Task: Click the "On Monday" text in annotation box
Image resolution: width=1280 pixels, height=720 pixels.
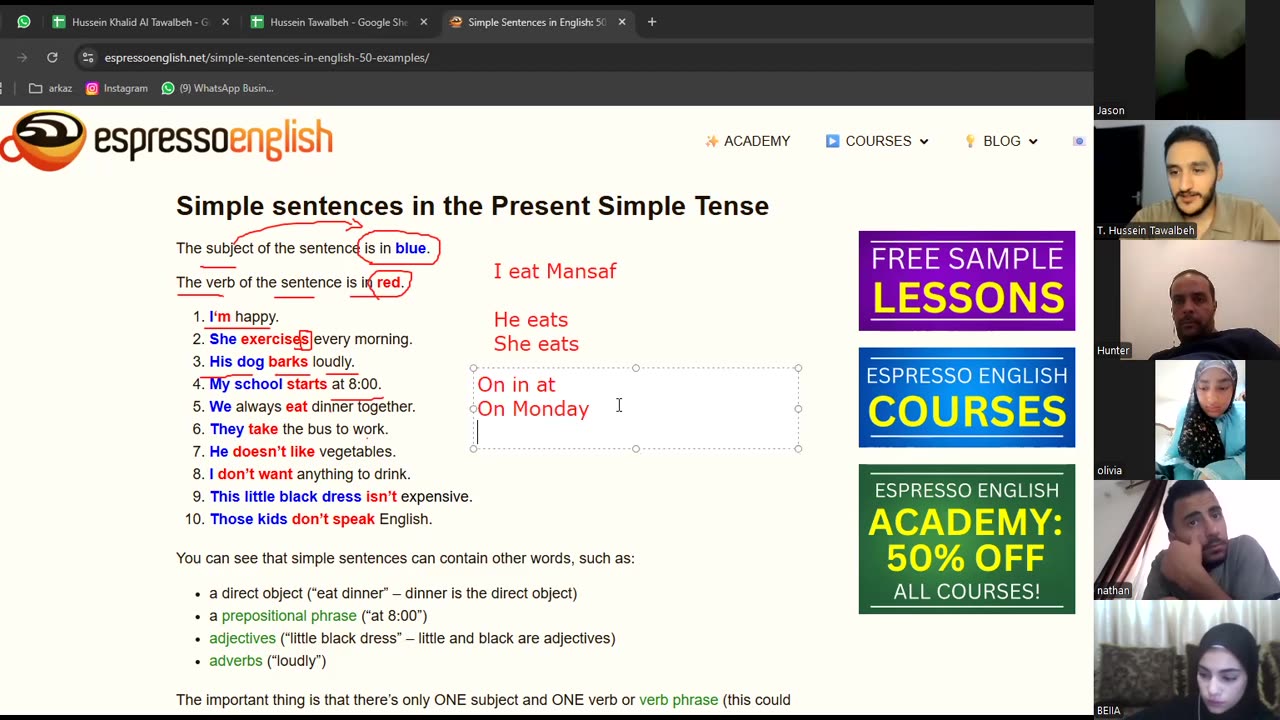Action: 533,408
